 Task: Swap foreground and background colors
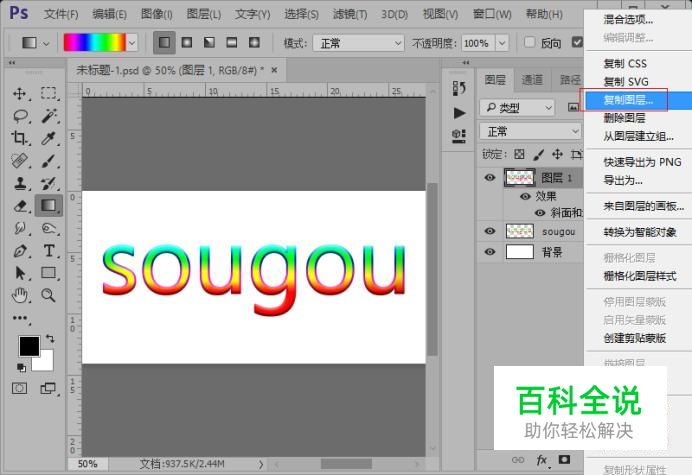[x=50, y=339]
